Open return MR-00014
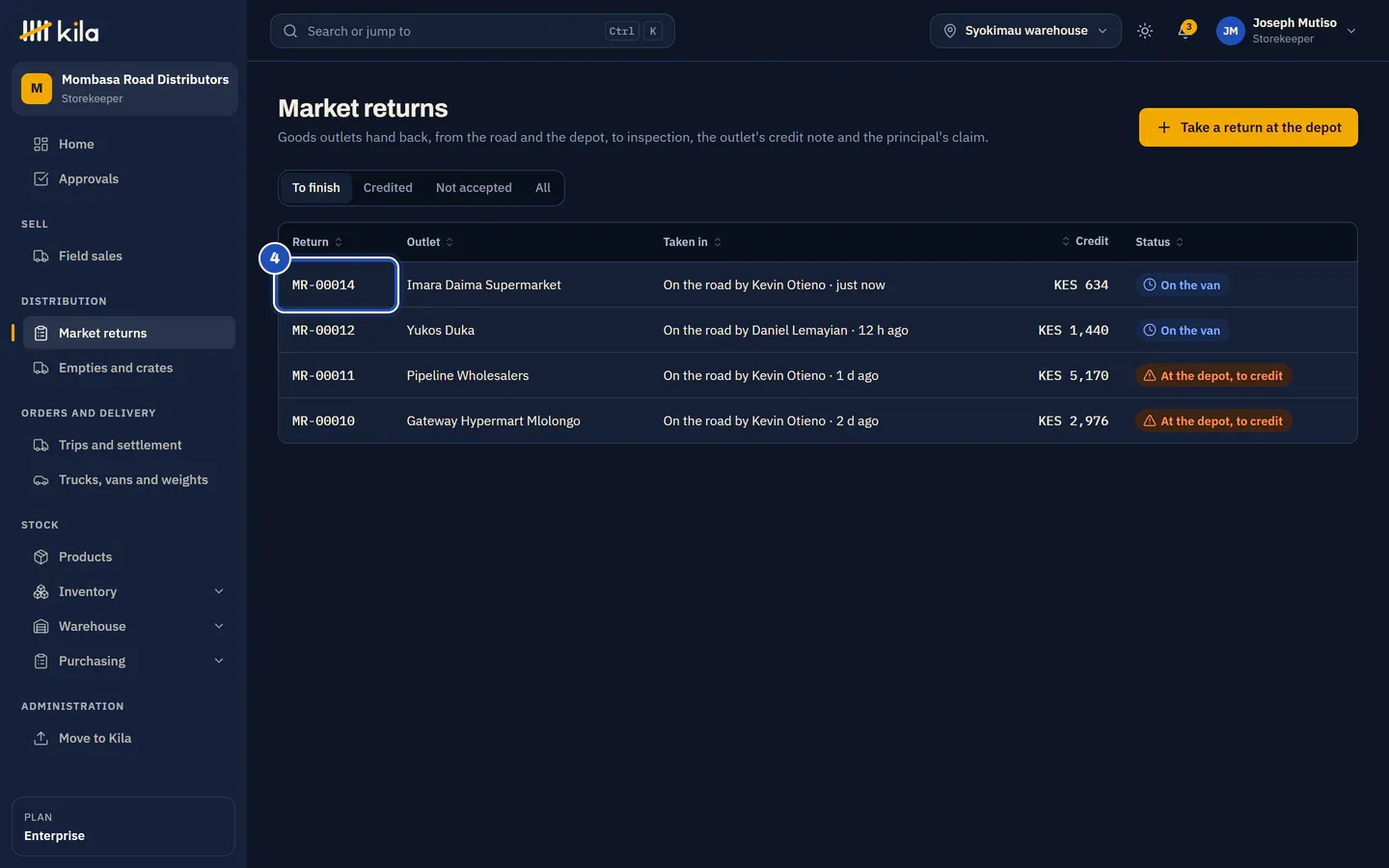1389x868 pixels. click(x=323, y=285)
